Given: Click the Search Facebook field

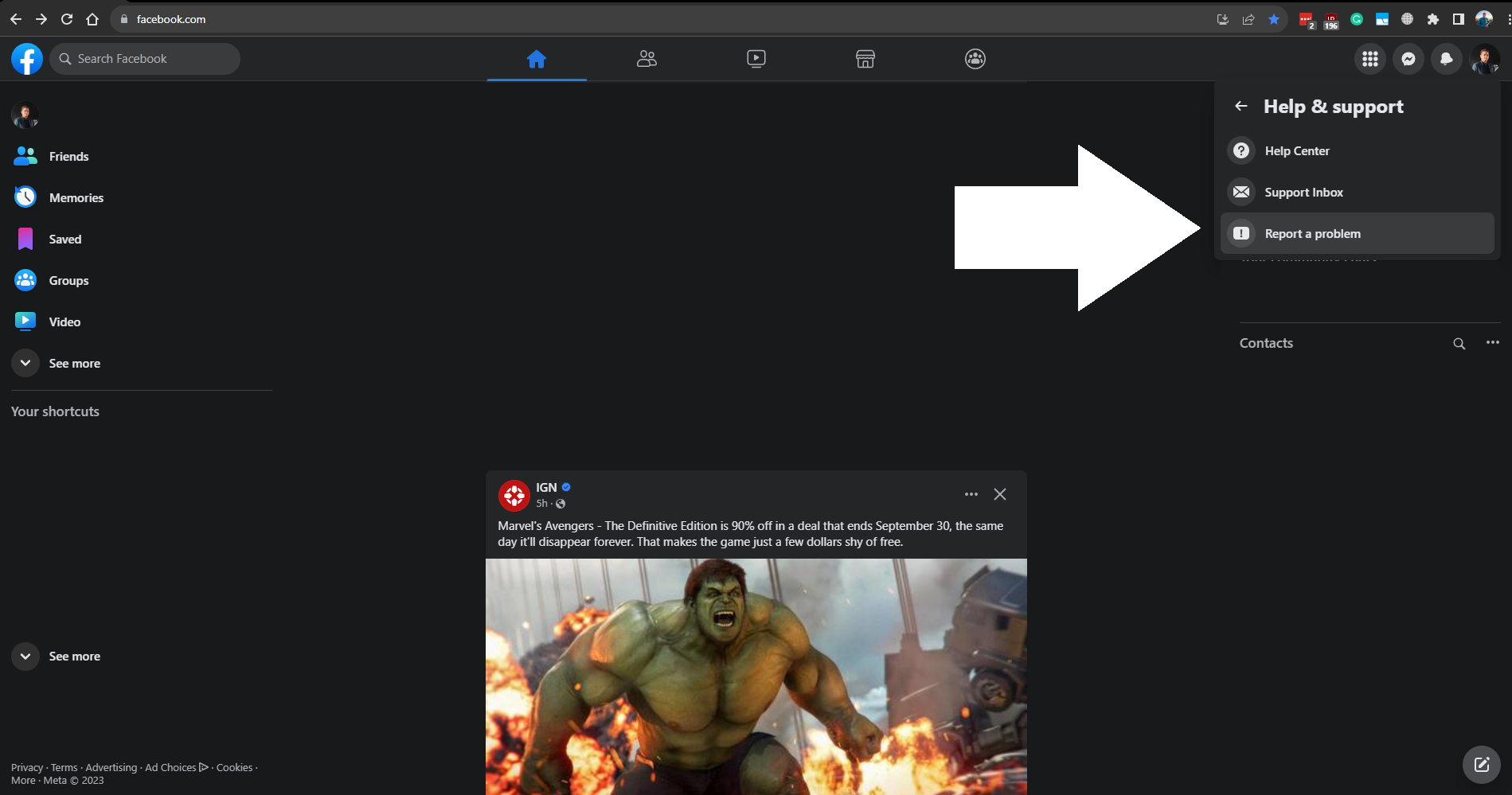Looking at the screenshot, I should click(145, 59).
